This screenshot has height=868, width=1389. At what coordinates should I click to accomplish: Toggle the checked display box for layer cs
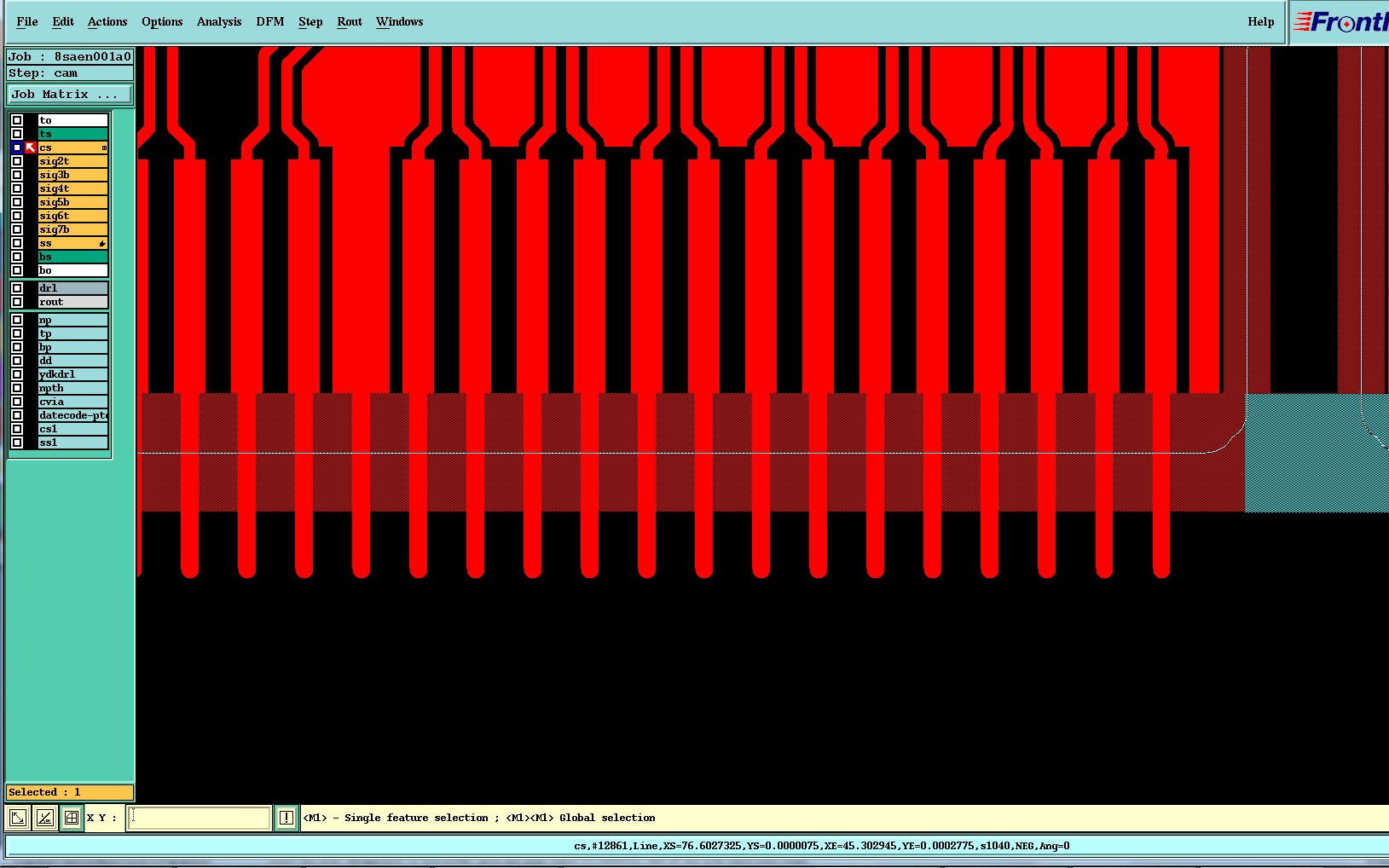click(16, 148)
